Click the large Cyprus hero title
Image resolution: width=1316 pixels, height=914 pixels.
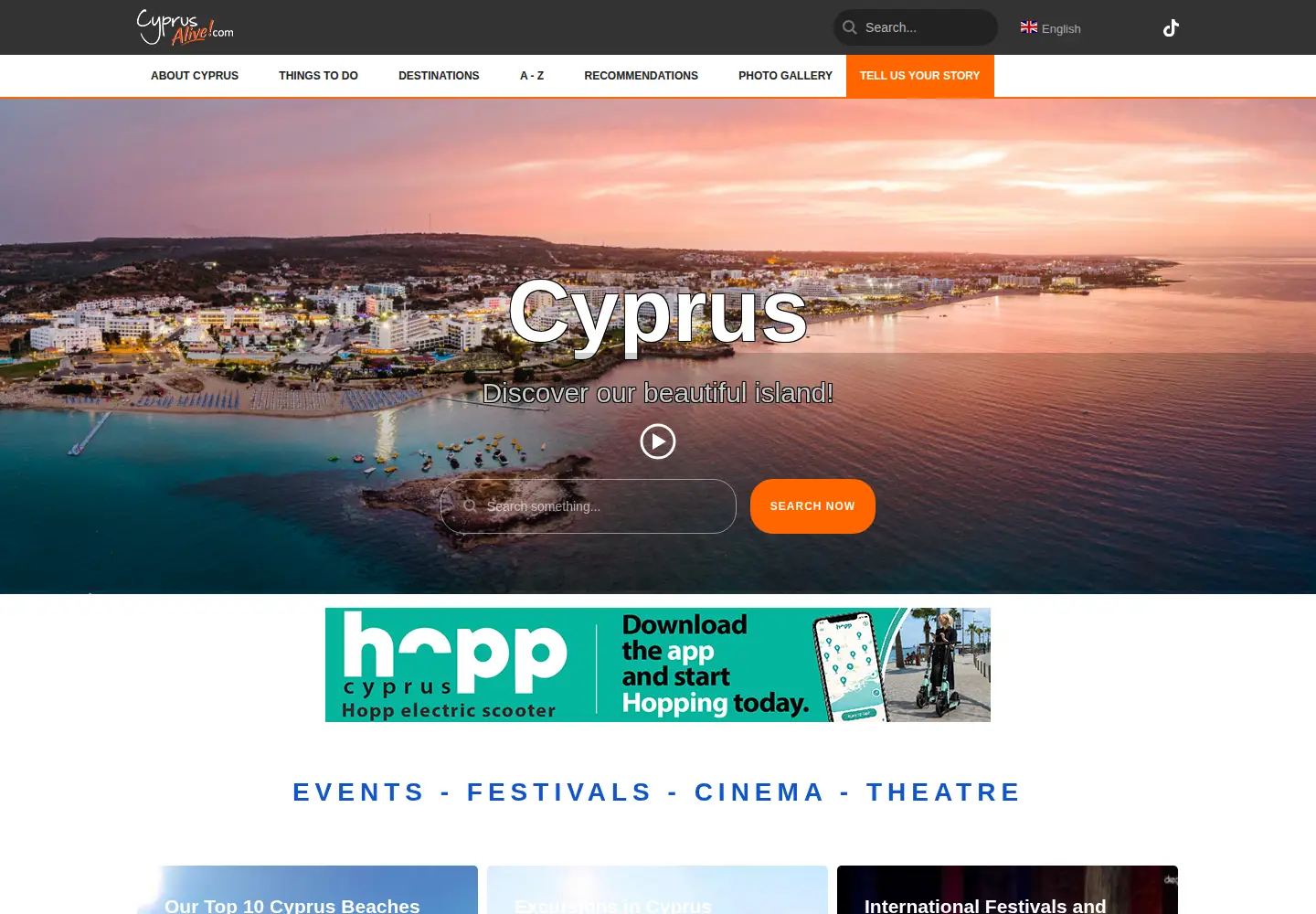click(658, 314)
